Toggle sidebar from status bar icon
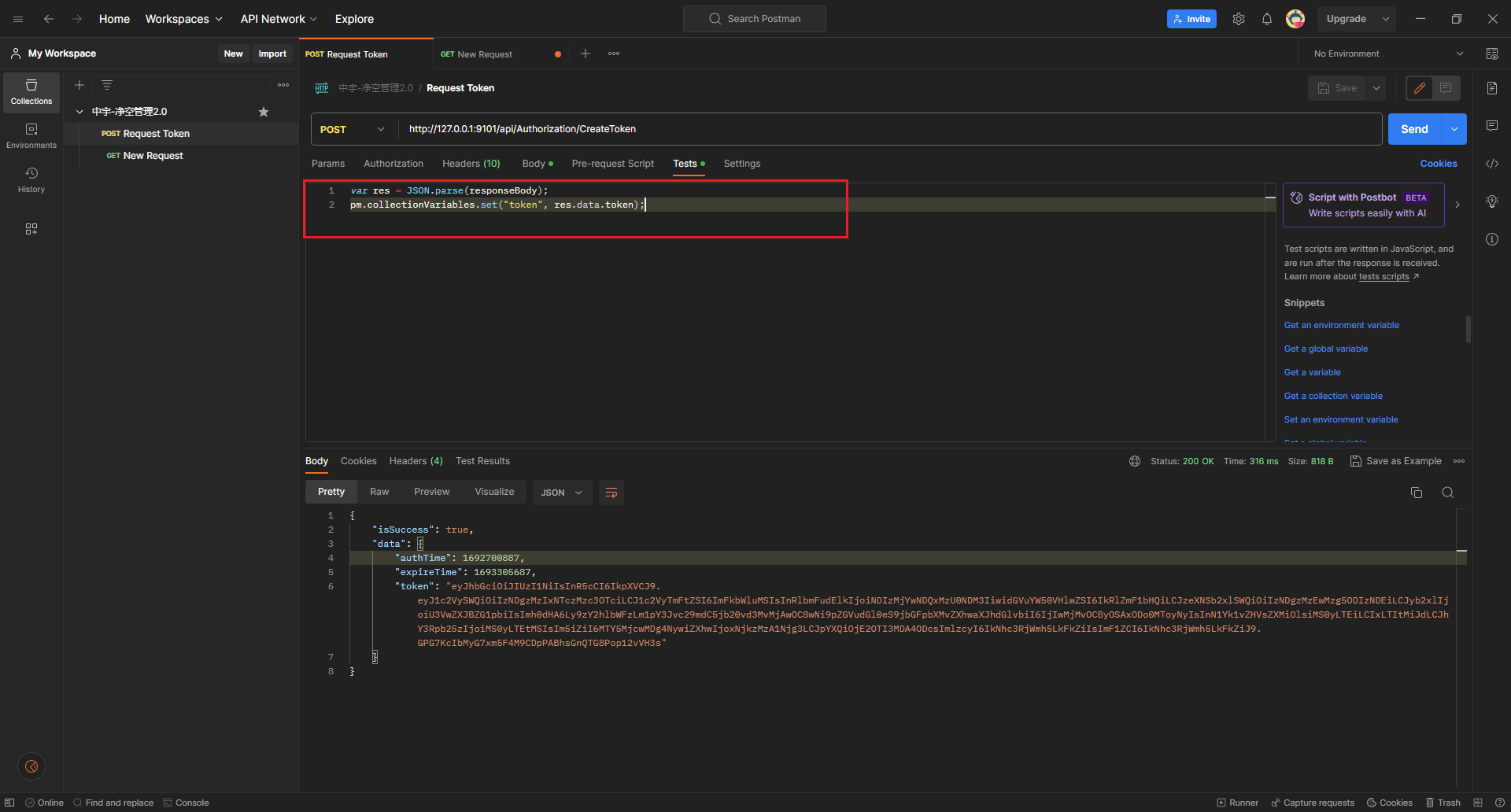1511x812 pixels. click(9, 803)
